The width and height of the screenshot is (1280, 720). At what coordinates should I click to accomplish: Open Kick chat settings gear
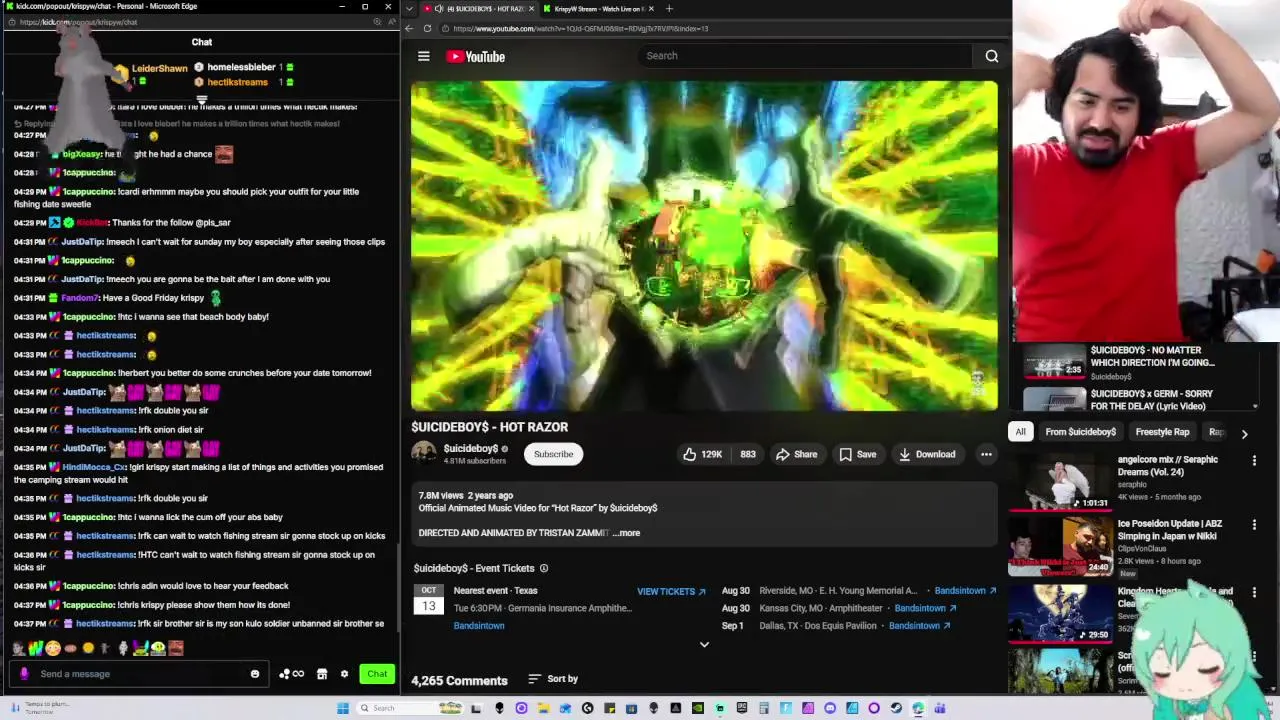pos(344,674)
